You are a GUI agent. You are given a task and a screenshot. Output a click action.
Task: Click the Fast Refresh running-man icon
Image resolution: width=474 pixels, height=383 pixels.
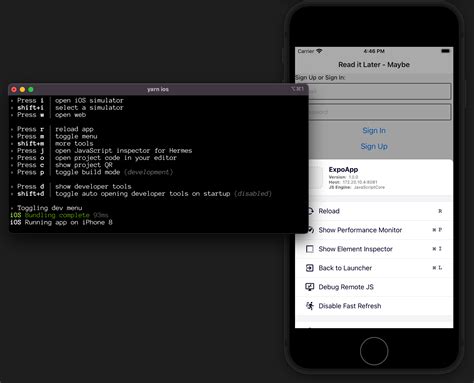(x=310, y=306)
